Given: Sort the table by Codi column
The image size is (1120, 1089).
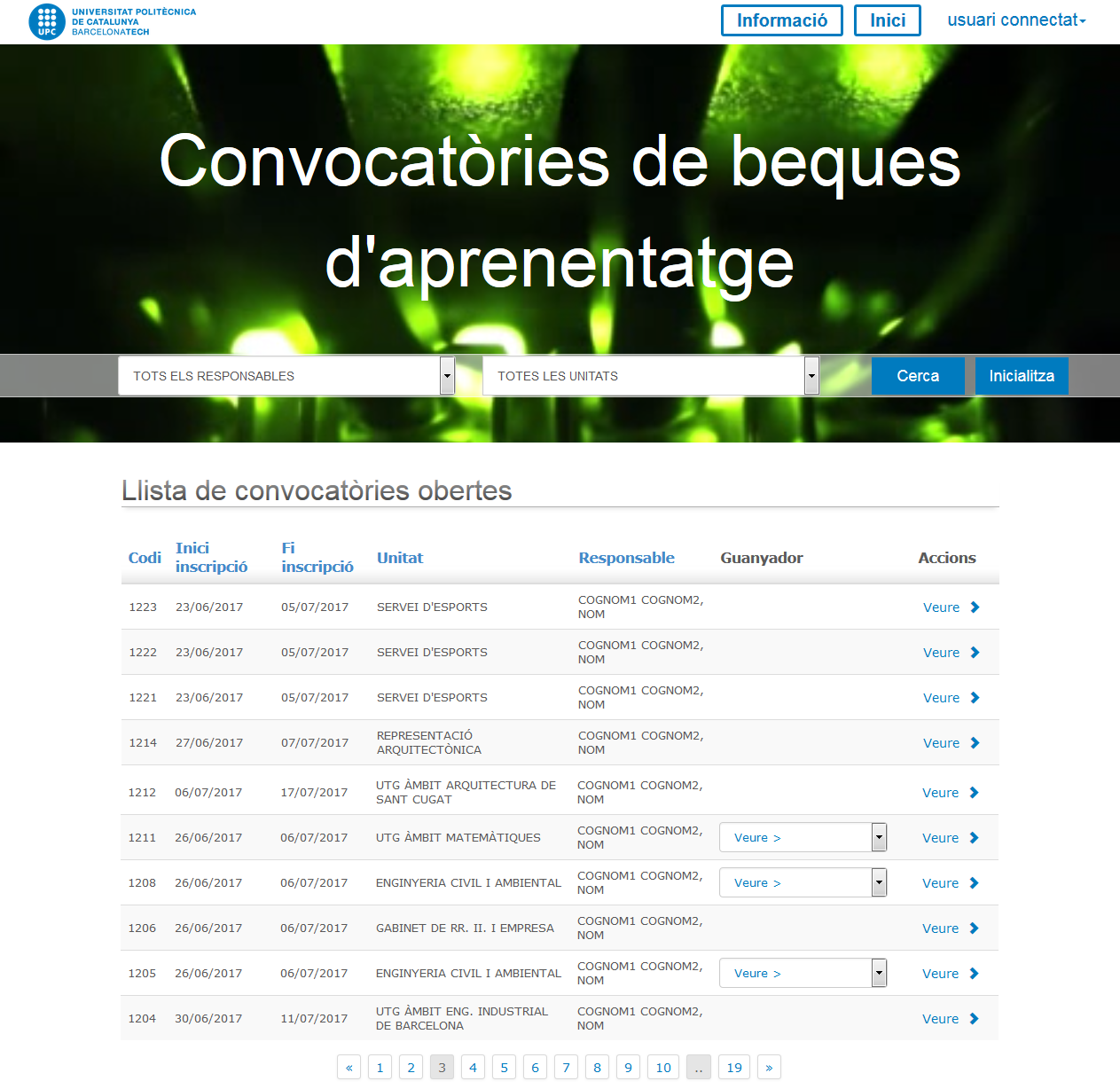Looking at the screenshot, I should [145, 558].
